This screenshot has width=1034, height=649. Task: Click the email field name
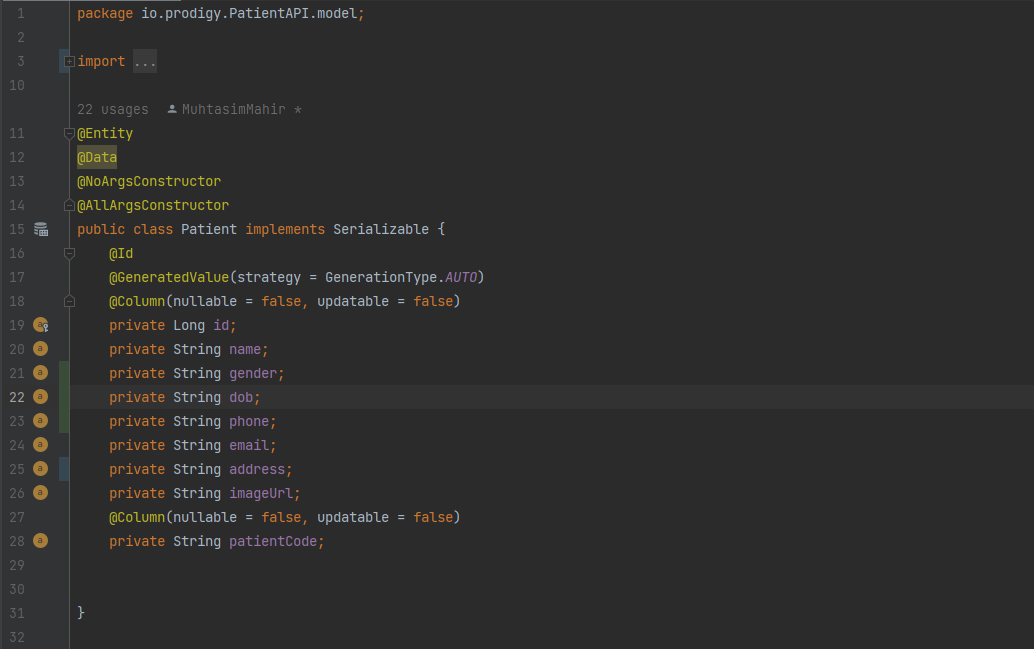249,446
